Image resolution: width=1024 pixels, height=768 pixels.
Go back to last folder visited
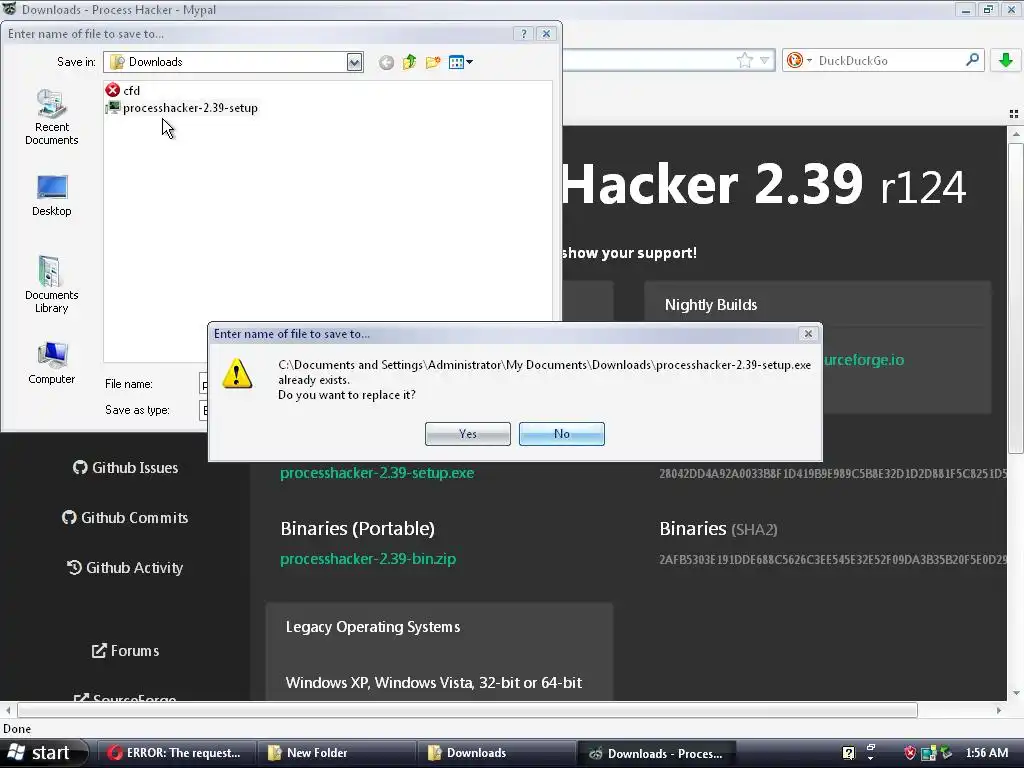[x=386, y=63]
